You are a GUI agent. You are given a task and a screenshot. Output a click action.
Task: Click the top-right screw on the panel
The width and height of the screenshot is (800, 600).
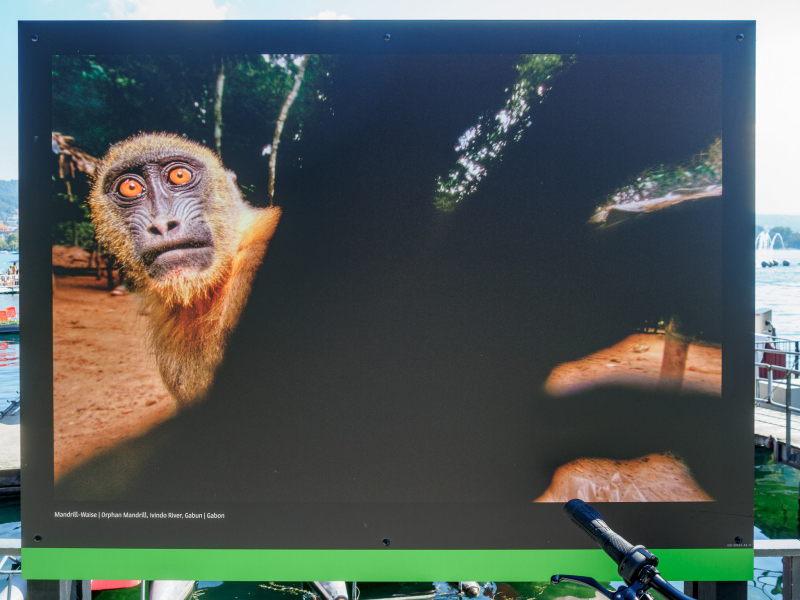(x=740, y=37)
